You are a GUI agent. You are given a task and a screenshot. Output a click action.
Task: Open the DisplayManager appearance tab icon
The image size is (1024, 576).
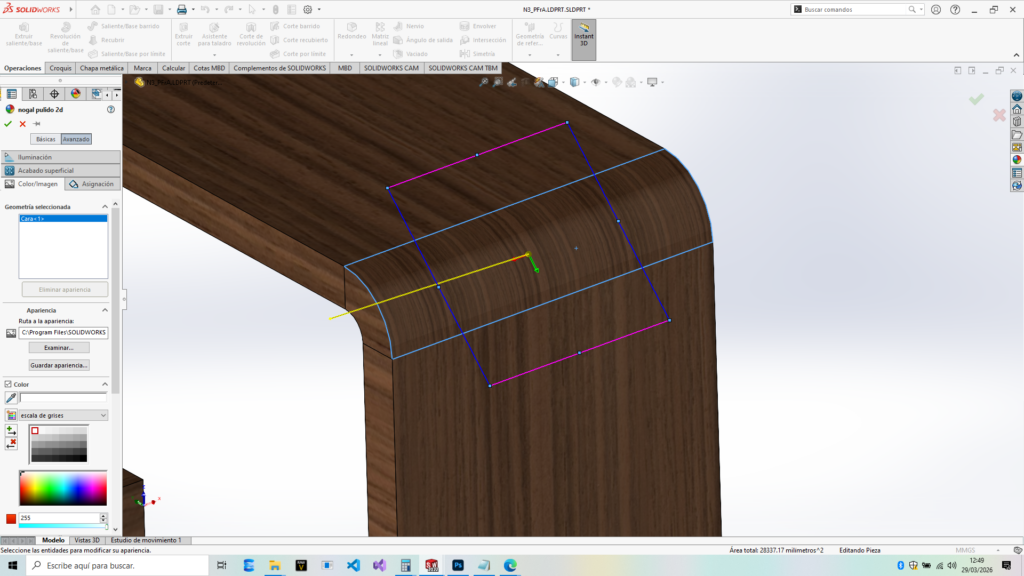tap(75, 94)
